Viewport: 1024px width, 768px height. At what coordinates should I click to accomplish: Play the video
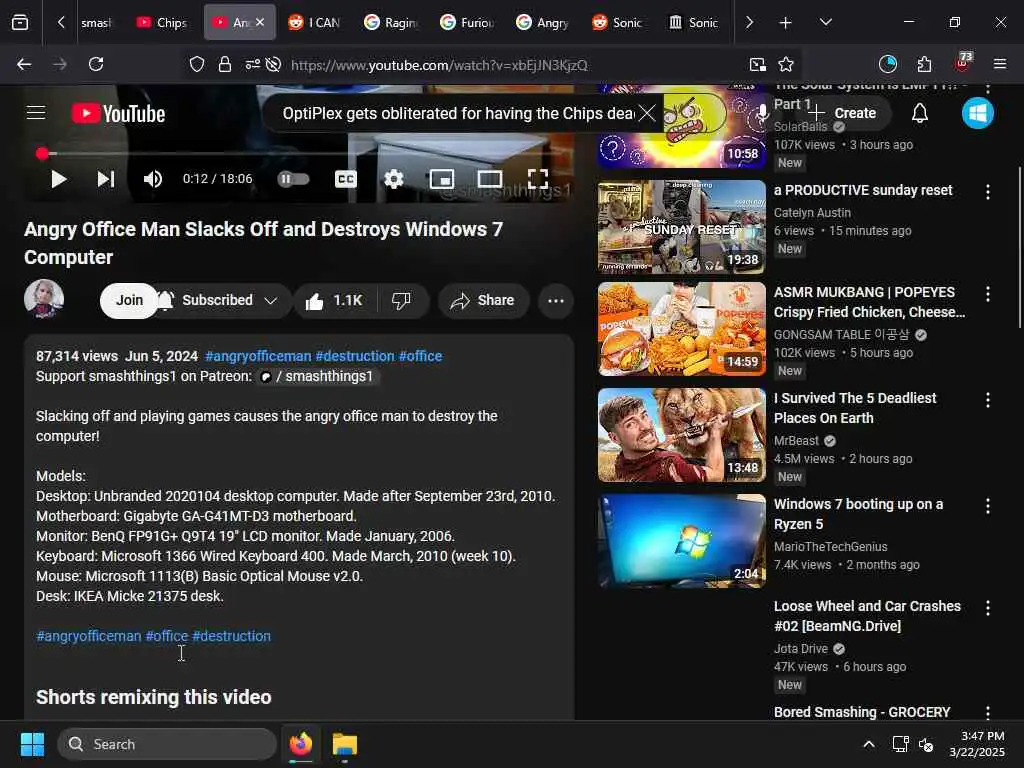click(x=59, y=179)
